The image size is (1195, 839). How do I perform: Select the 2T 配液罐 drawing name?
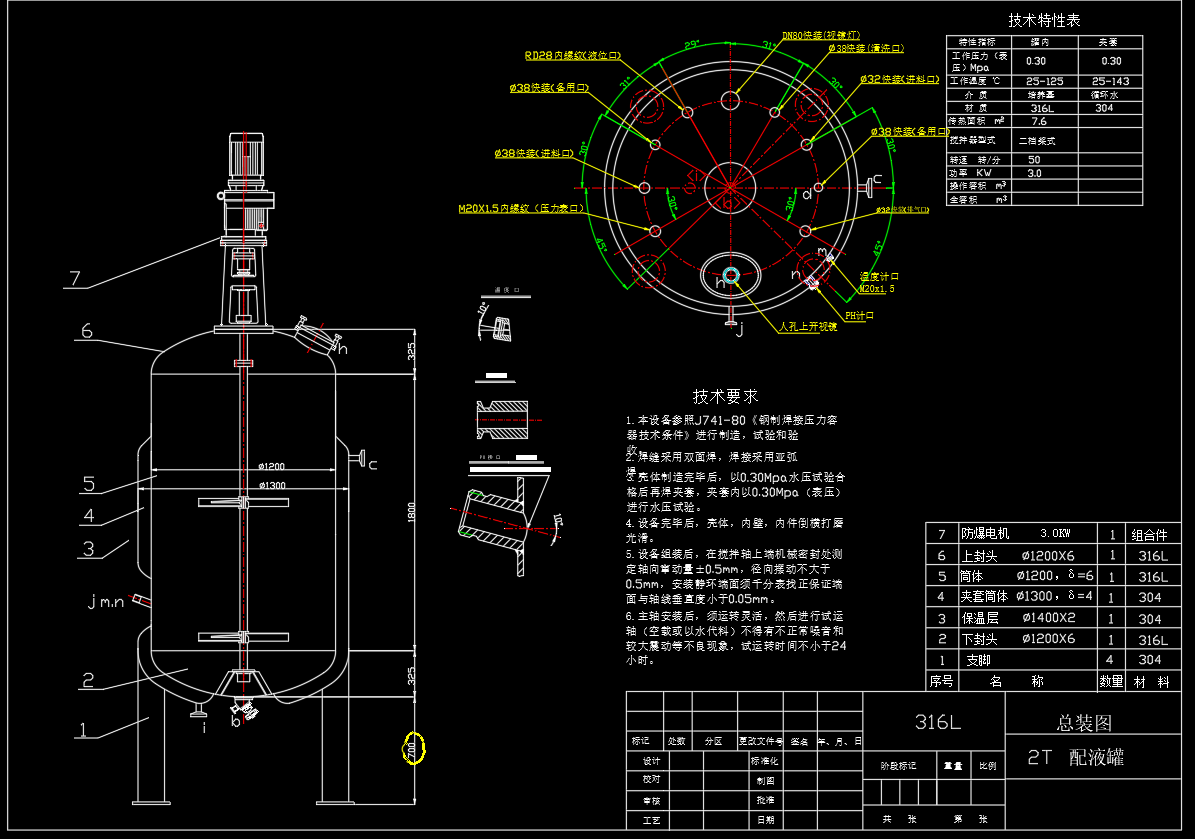[x=1076, y=757]
